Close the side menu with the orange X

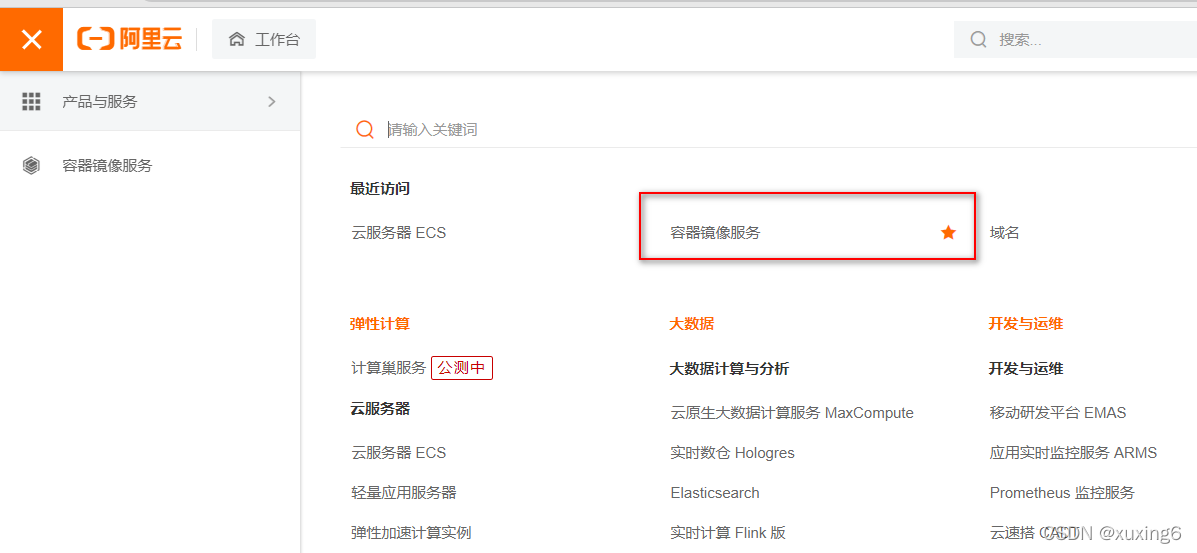coord(31,40)
